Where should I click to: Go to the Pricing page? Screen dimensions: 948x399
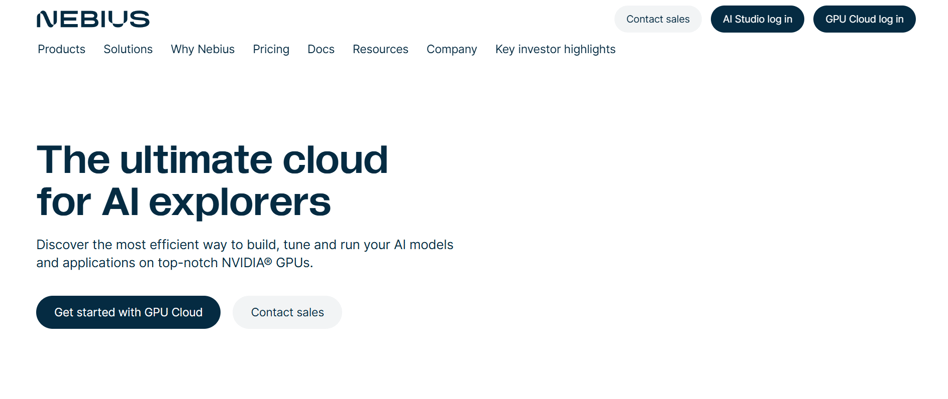pos(271,50)
